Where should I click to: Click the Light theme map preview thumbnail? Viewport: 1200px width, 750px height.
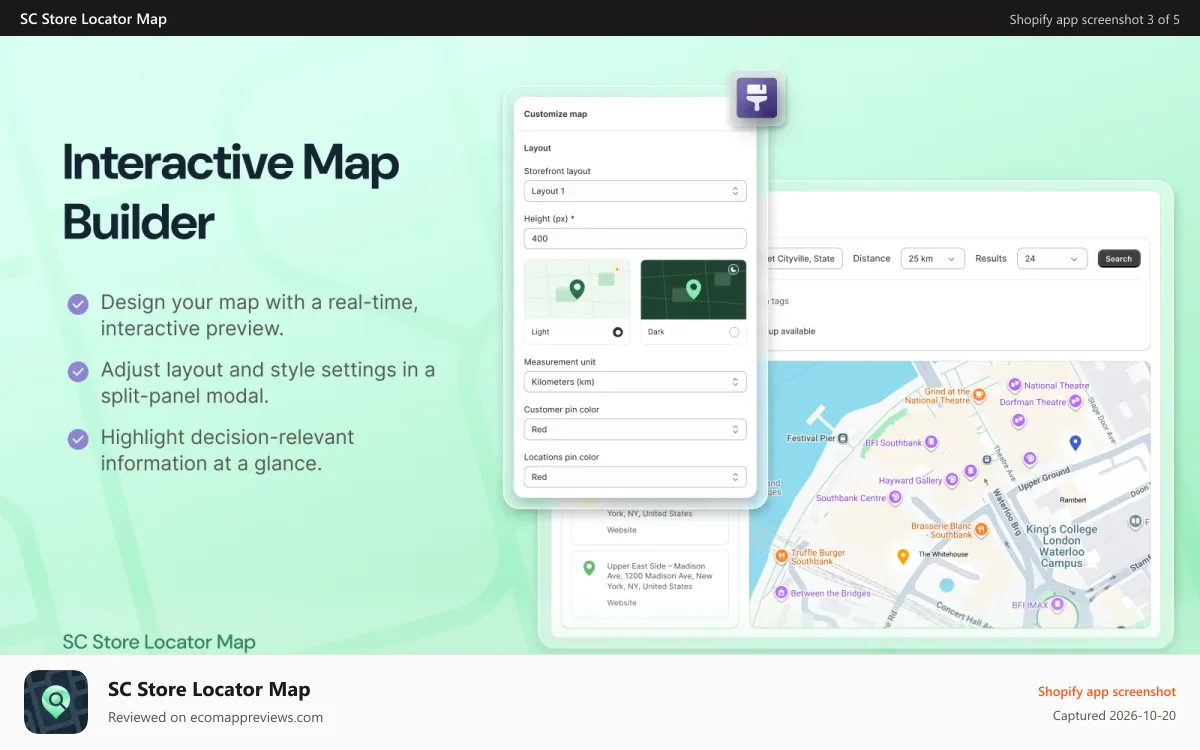[577, 290]
